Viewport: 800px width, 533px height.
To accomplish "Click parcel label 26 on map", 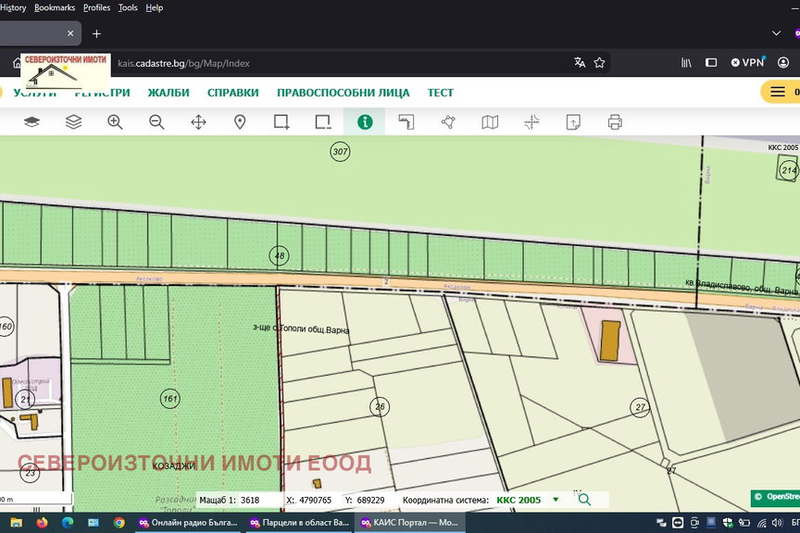I will pos(380,407).
